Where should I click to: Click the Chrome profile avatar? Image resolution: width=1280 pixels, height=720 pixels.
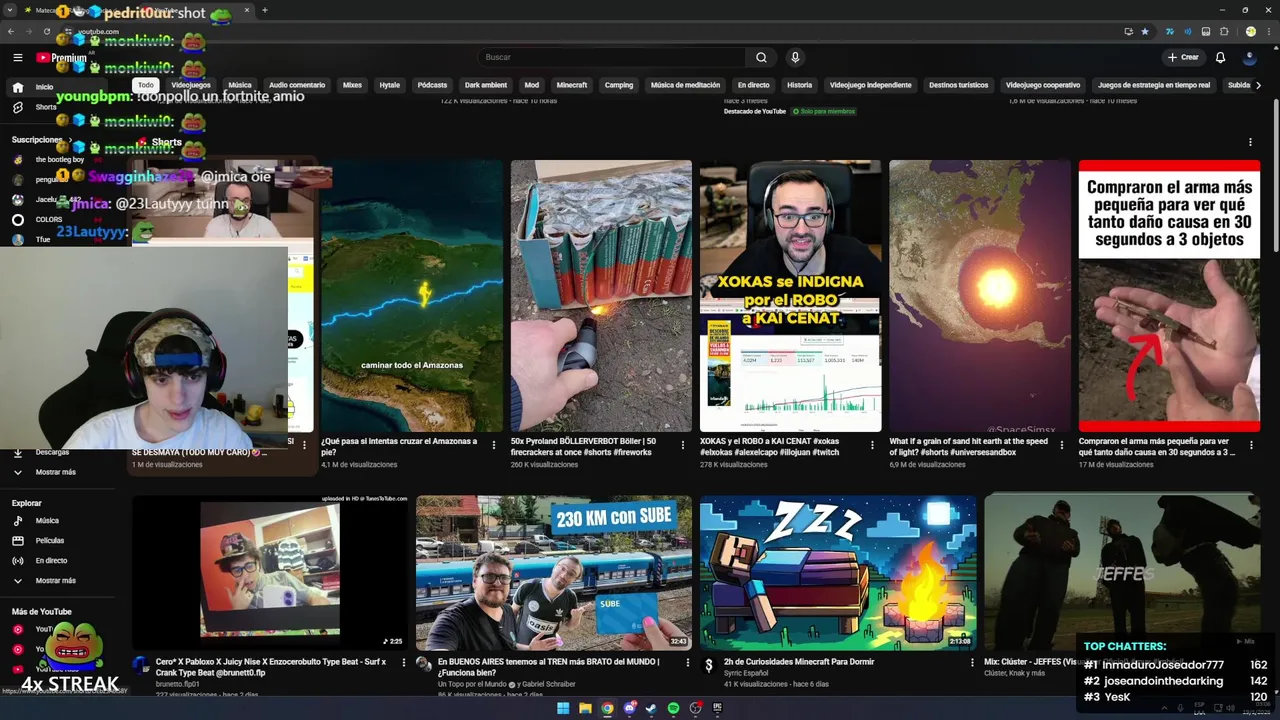(1250, 31)
